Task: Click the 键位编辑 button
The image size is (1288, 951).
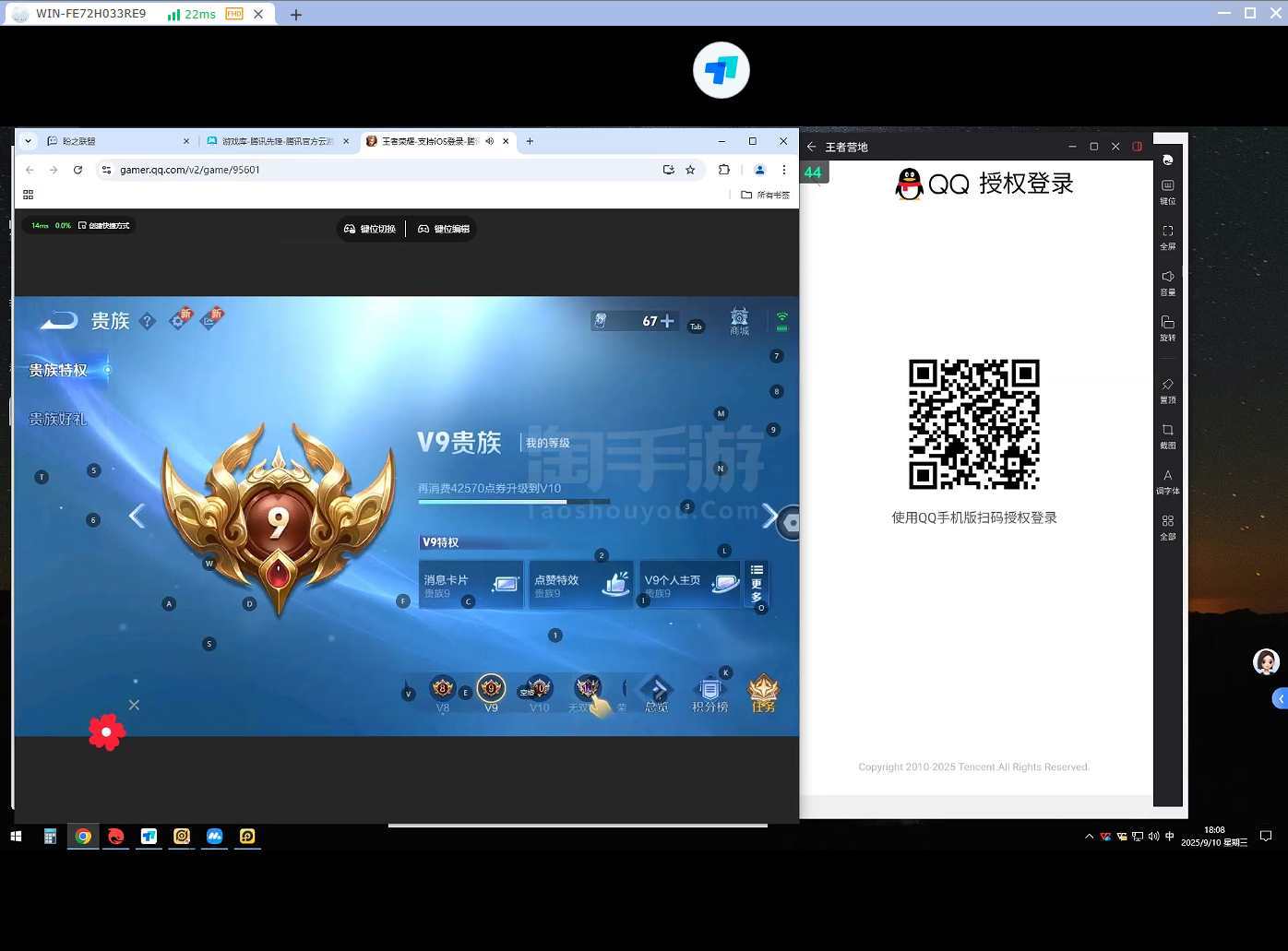Action: pos(444,229)
